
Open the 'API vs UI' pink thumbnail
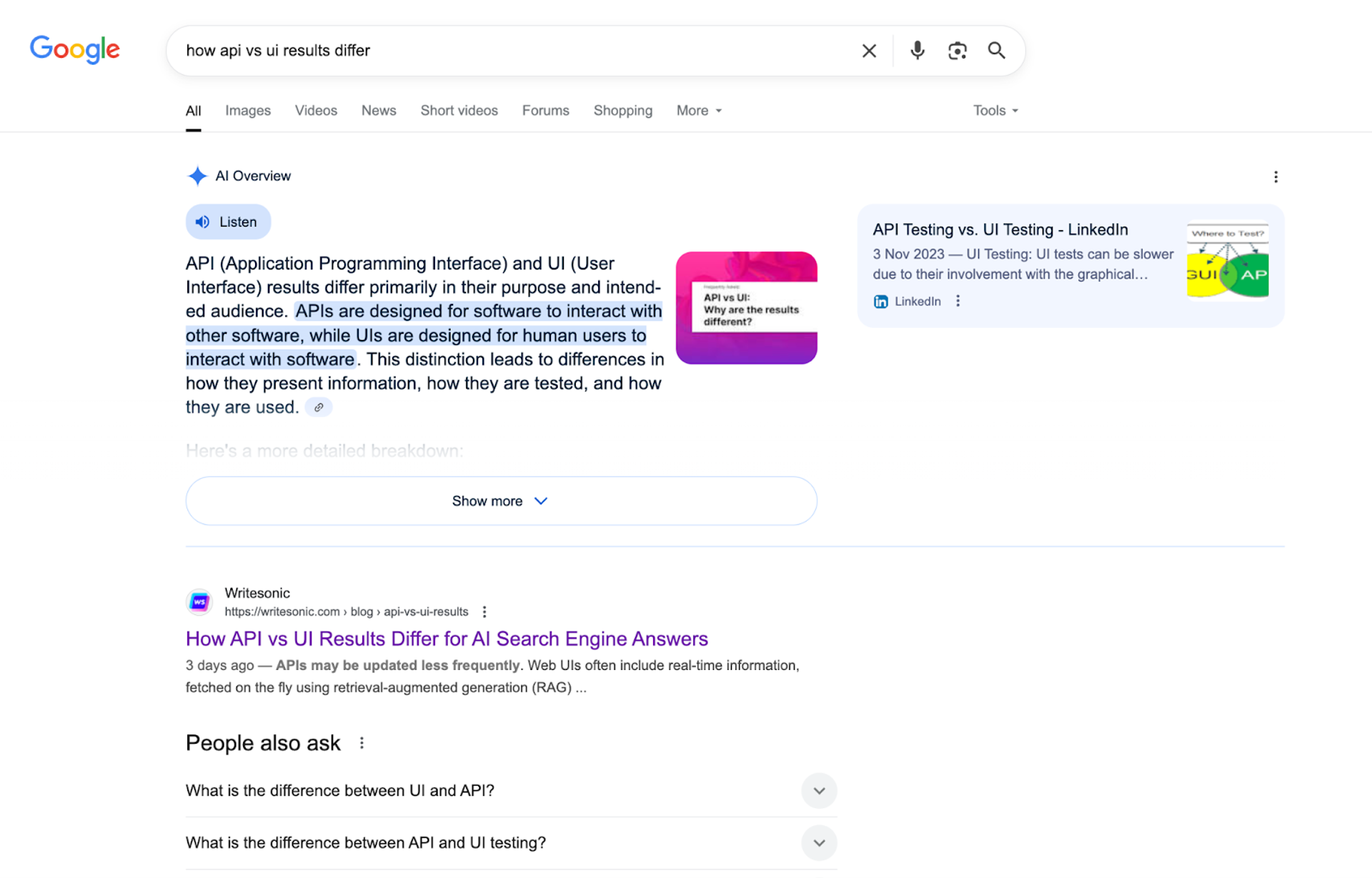(x=746, y=308)
